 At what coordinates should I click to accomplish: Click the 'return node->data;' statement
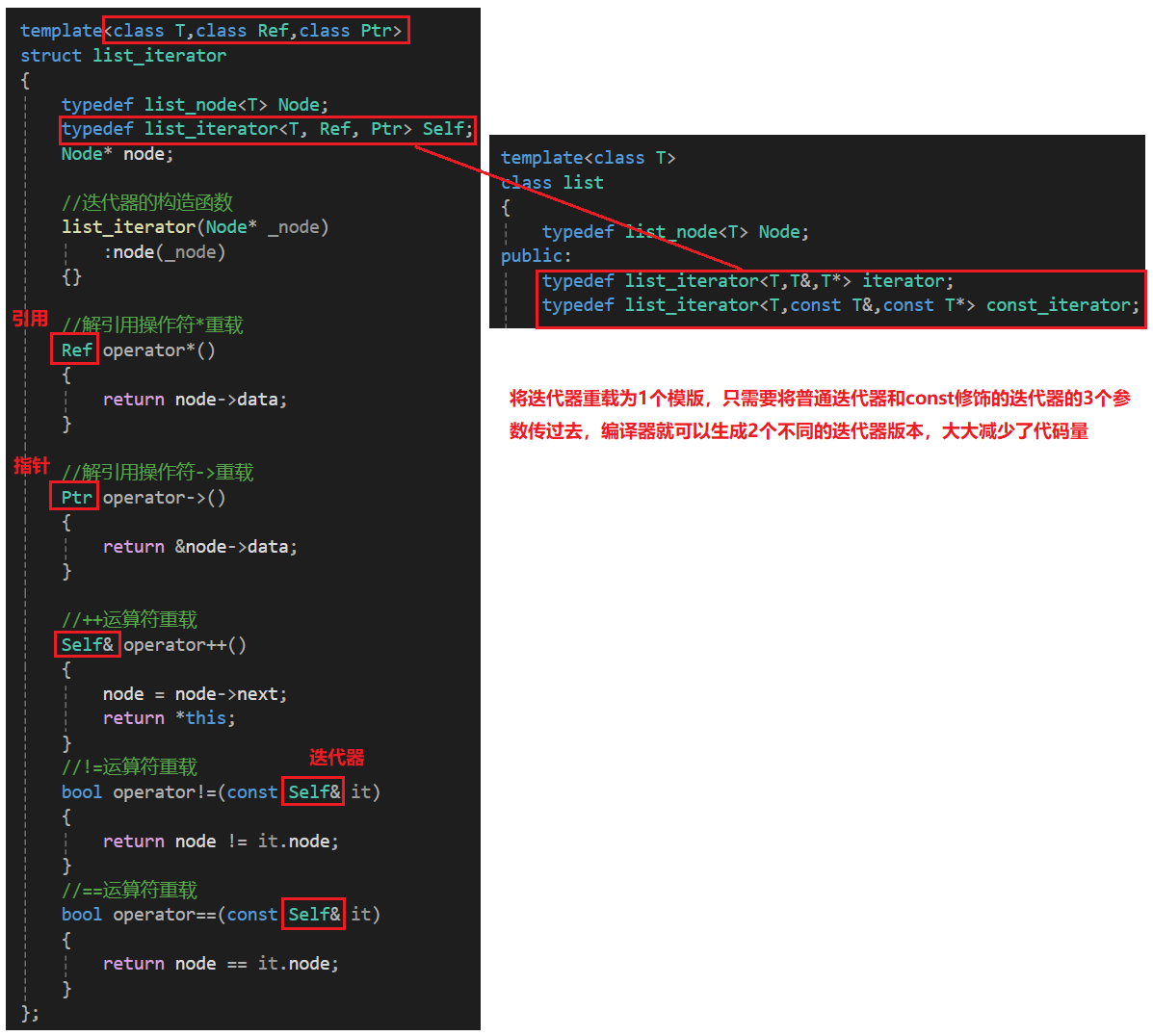(x=195, y=400)
